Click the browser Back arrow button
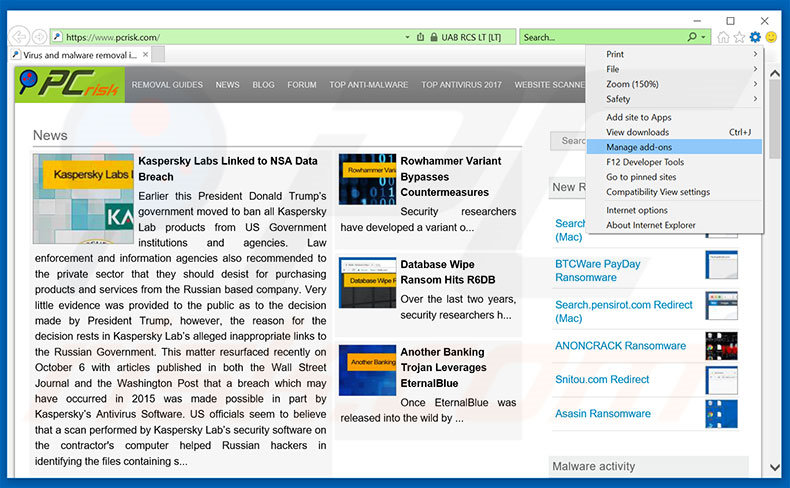Screen dimensions: 790x488 pyautogui.click(x=19, y=37)
